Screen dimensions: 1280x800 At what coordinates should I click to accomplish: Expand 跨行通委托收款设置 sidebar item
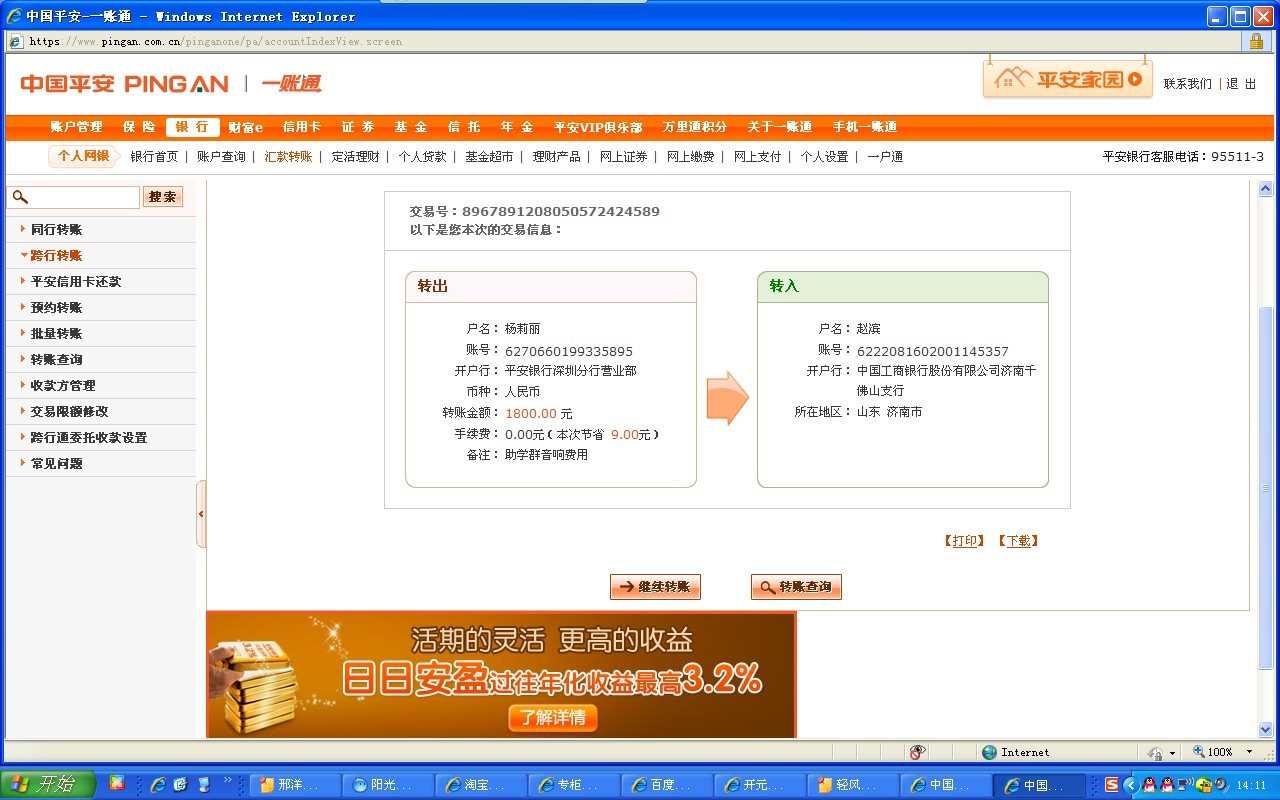click(89, 438)
